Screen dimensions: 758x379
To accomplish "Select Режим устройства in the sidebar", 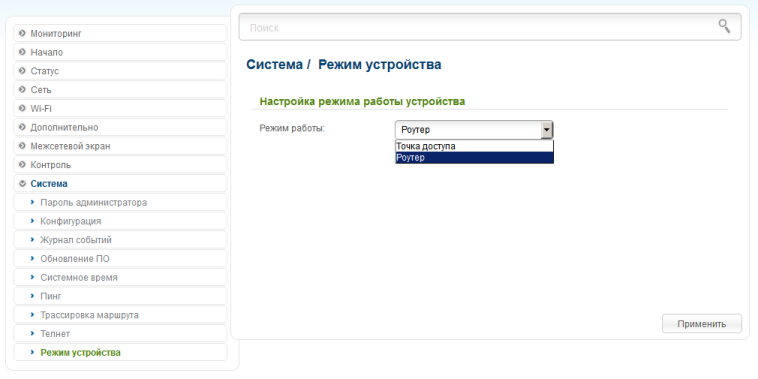I will [x=120, y=352].
